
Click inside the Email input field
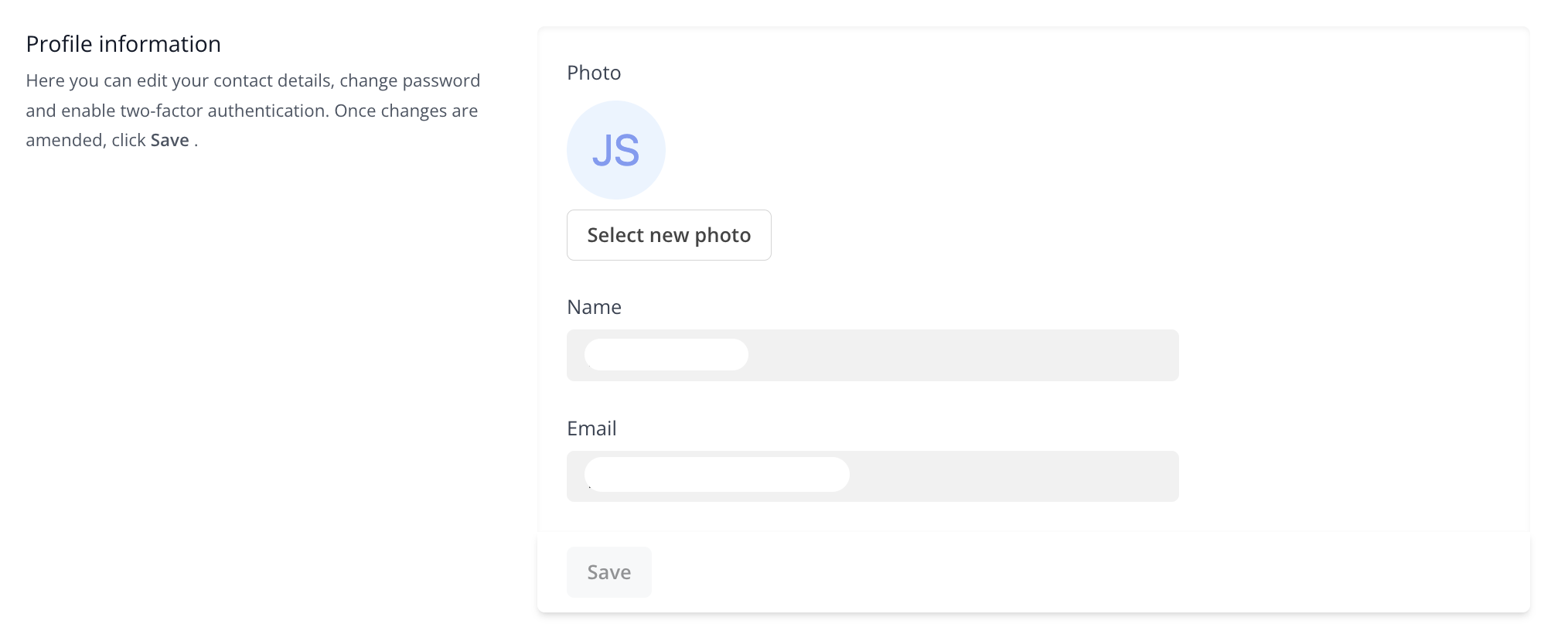[x=872, y=476]
